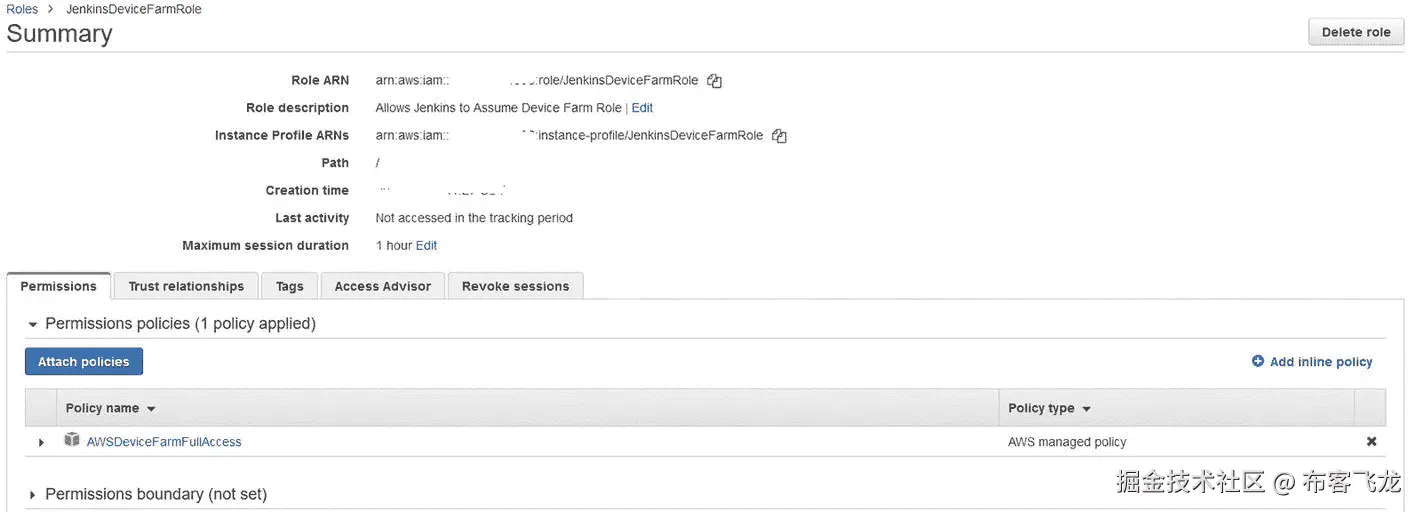This screenshot has height=512, width=1418.
Task: Detach policy using the X icon
Action: [x=1371, y=441]
